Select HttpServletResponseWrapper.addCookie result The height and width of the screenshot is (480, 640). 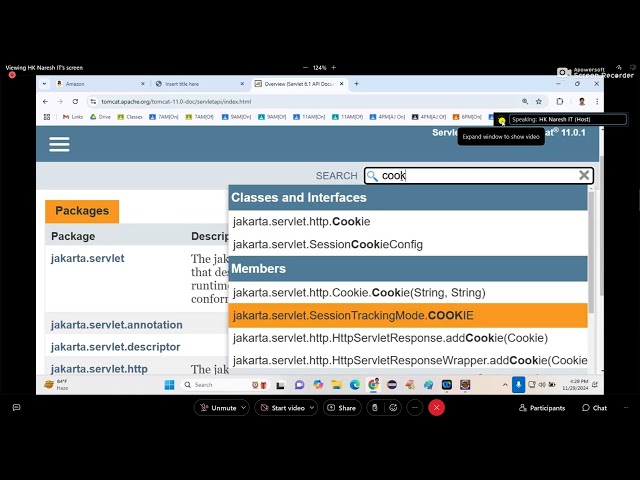point(408,360)
